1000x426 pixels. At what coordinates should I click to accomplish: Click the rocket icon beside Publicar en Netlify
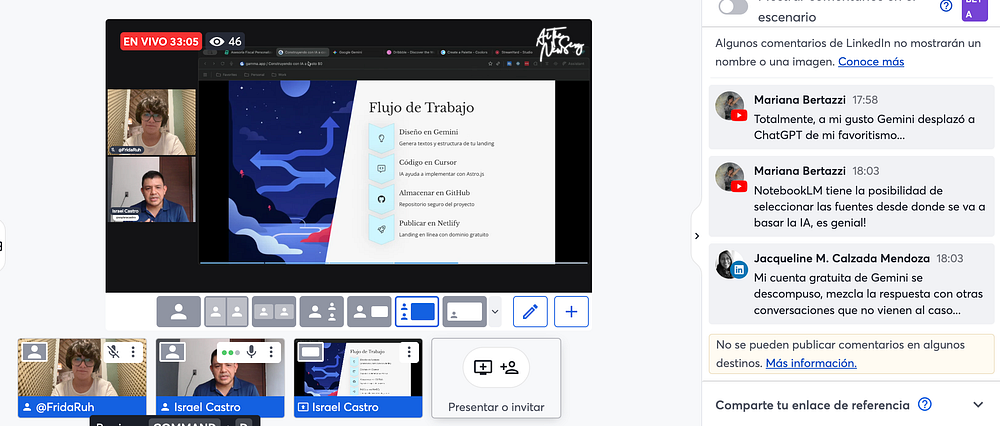coord(381,230)
